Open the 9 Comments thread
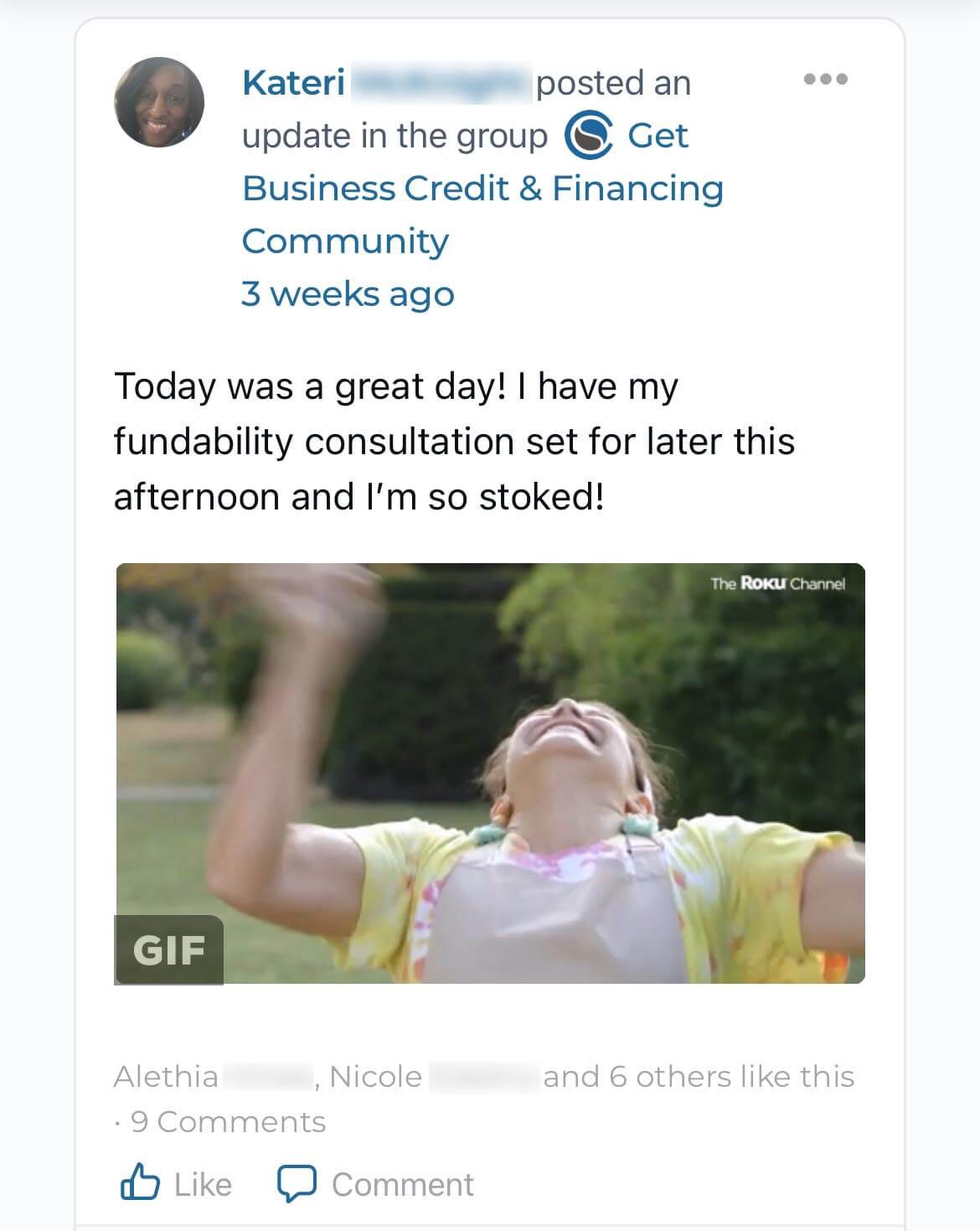Screen dimensions: 980x1231 click(x=228, y=1122)
